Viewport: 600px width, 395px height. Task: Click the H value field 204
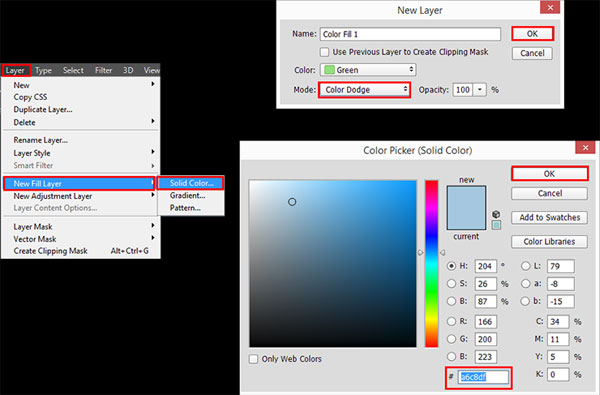(486, 266)
